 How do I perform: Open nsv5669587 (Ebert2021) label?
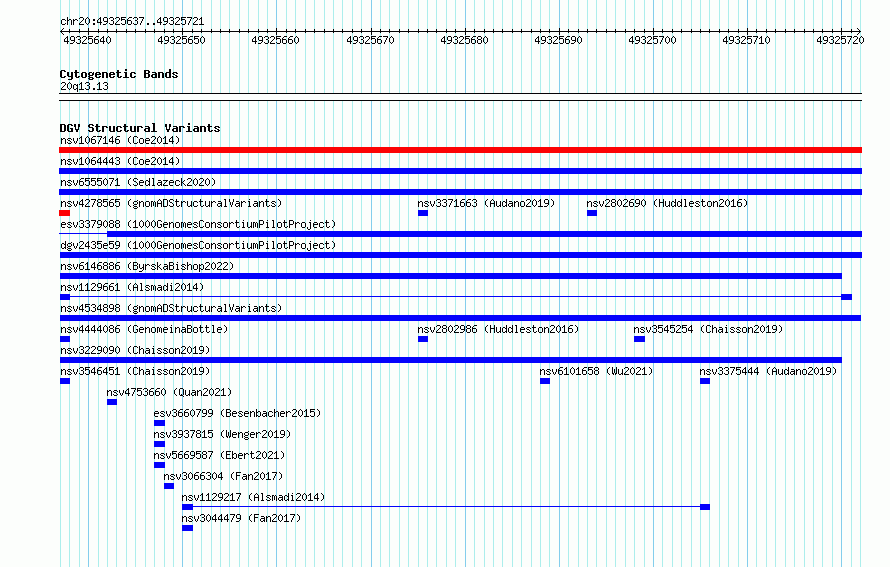point(219,455)
